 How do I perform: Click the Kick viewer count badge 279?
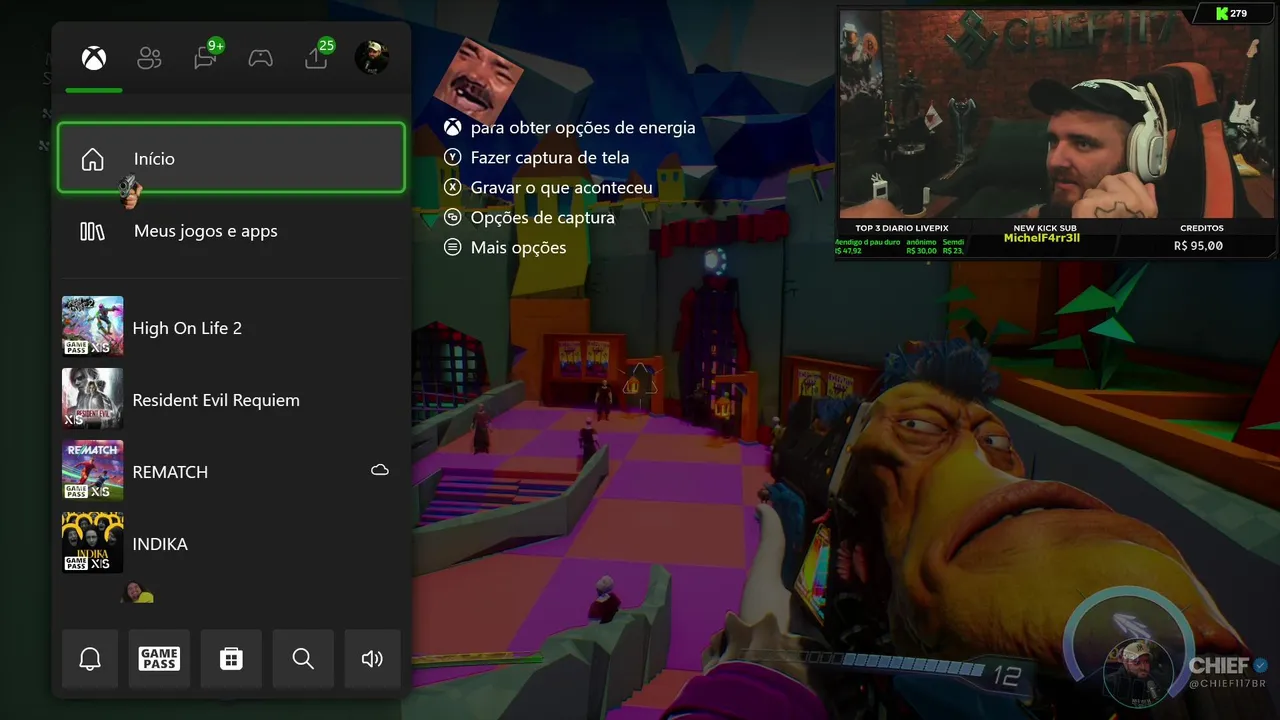point(1231,13)
